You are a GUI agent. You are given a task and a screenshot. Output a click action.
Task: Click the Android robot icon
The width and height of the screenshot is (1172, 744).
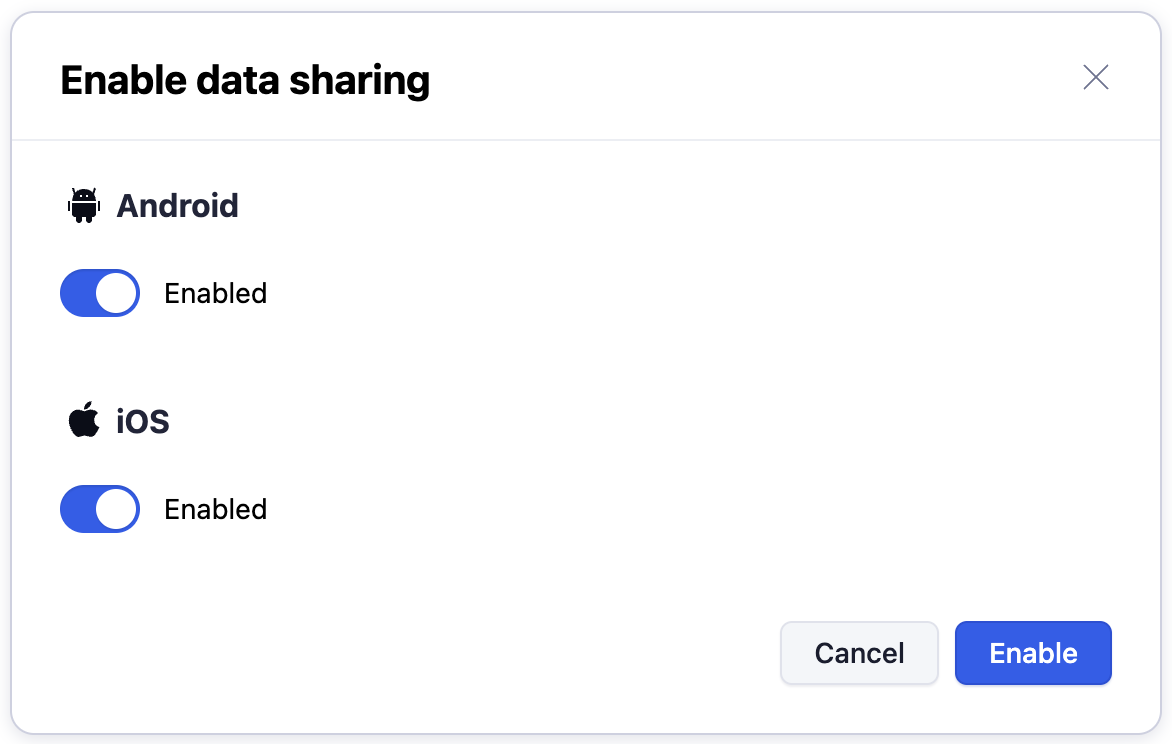[x=84, y=206]
